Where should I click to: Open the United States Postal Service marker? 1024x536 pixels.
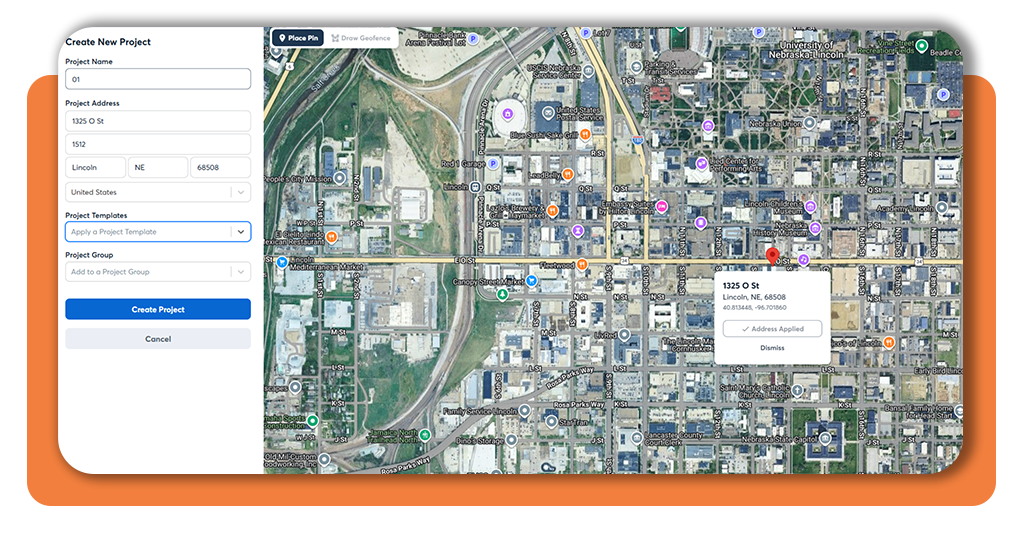coord(549,112)
